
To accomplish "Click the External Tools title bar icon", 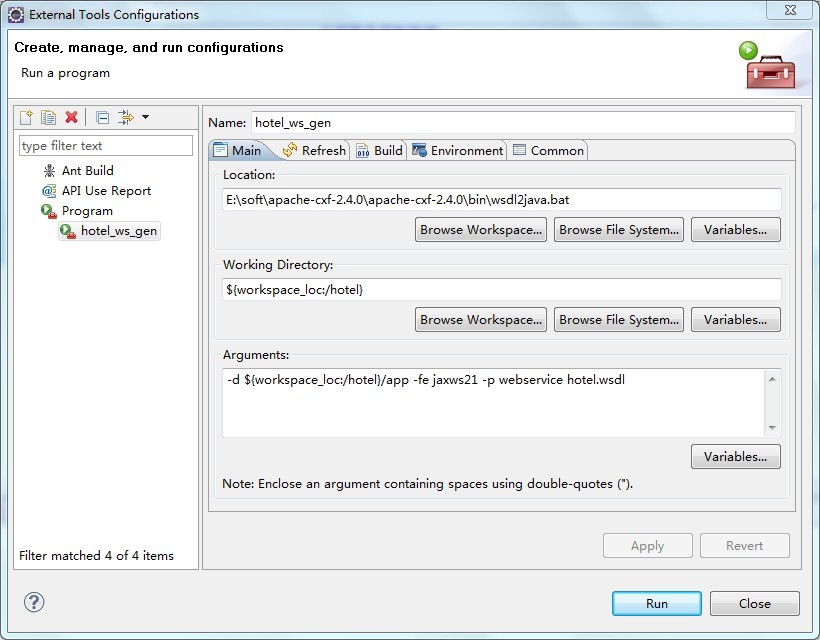I will pos(16,15).
